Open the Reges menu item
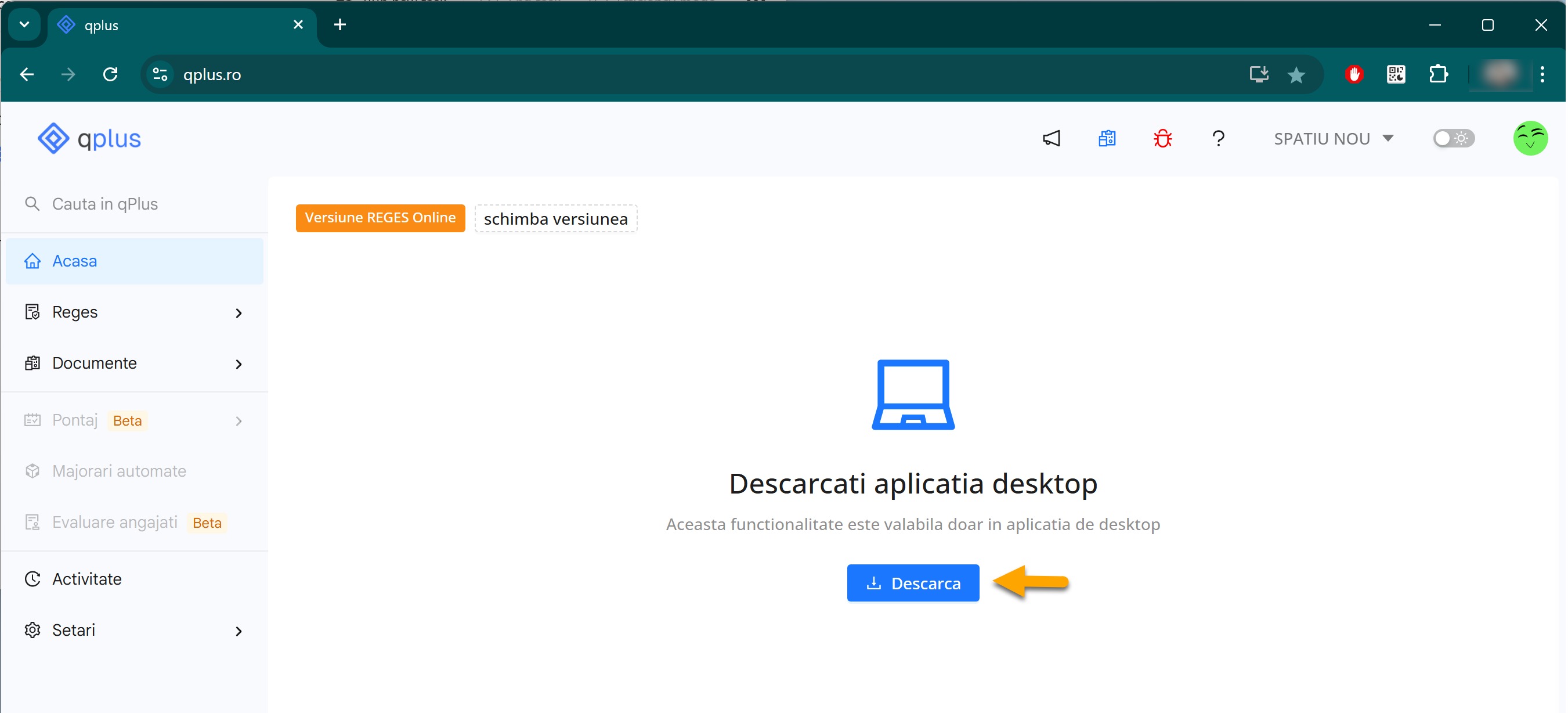The image size is (1568, 713). (x=135, y=312)
